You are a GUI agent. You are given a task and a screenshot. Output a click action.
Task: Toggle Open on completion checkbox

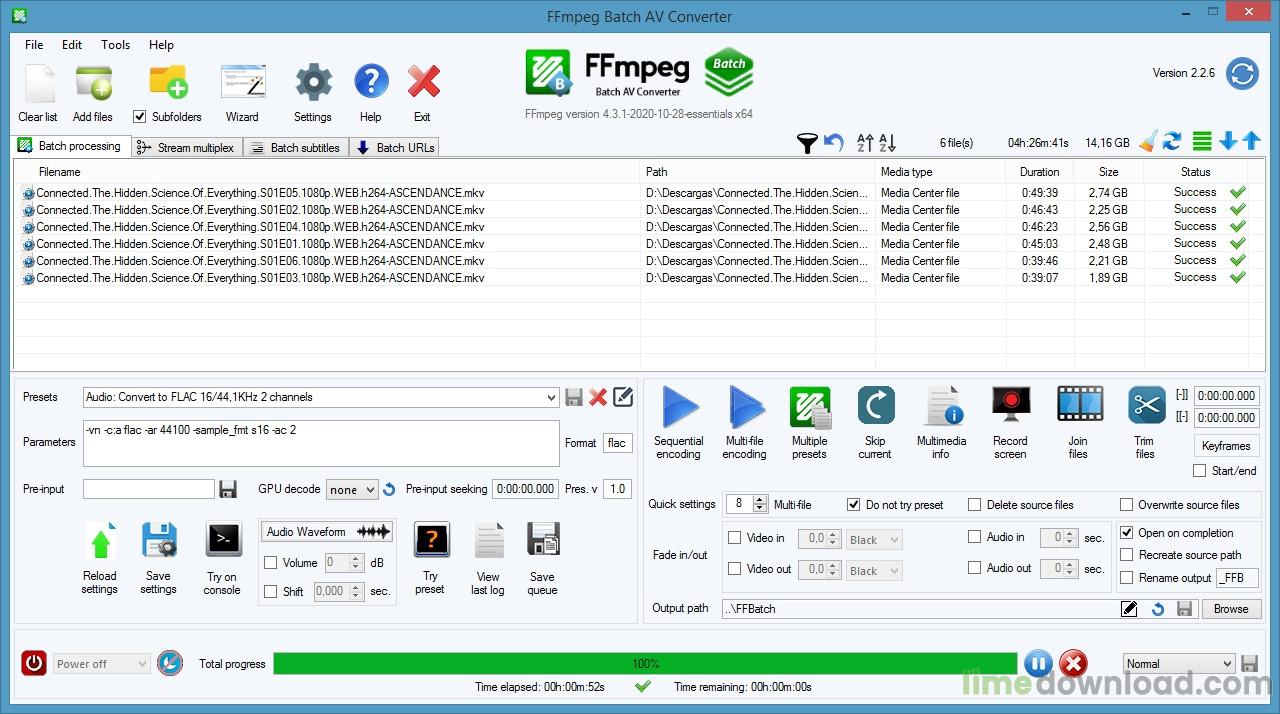1127,533
